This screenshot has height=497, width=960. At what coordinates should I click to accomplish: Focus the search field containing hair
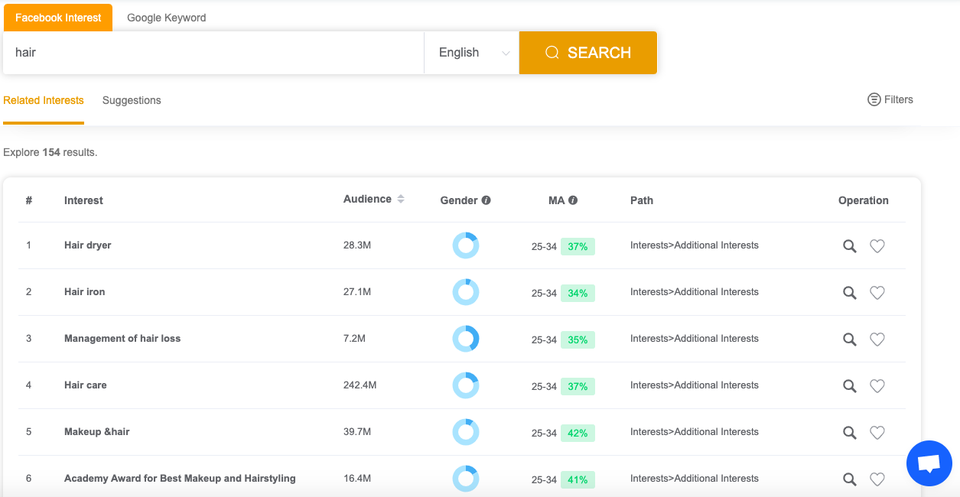pyautogui.click(x=213, y=53)
